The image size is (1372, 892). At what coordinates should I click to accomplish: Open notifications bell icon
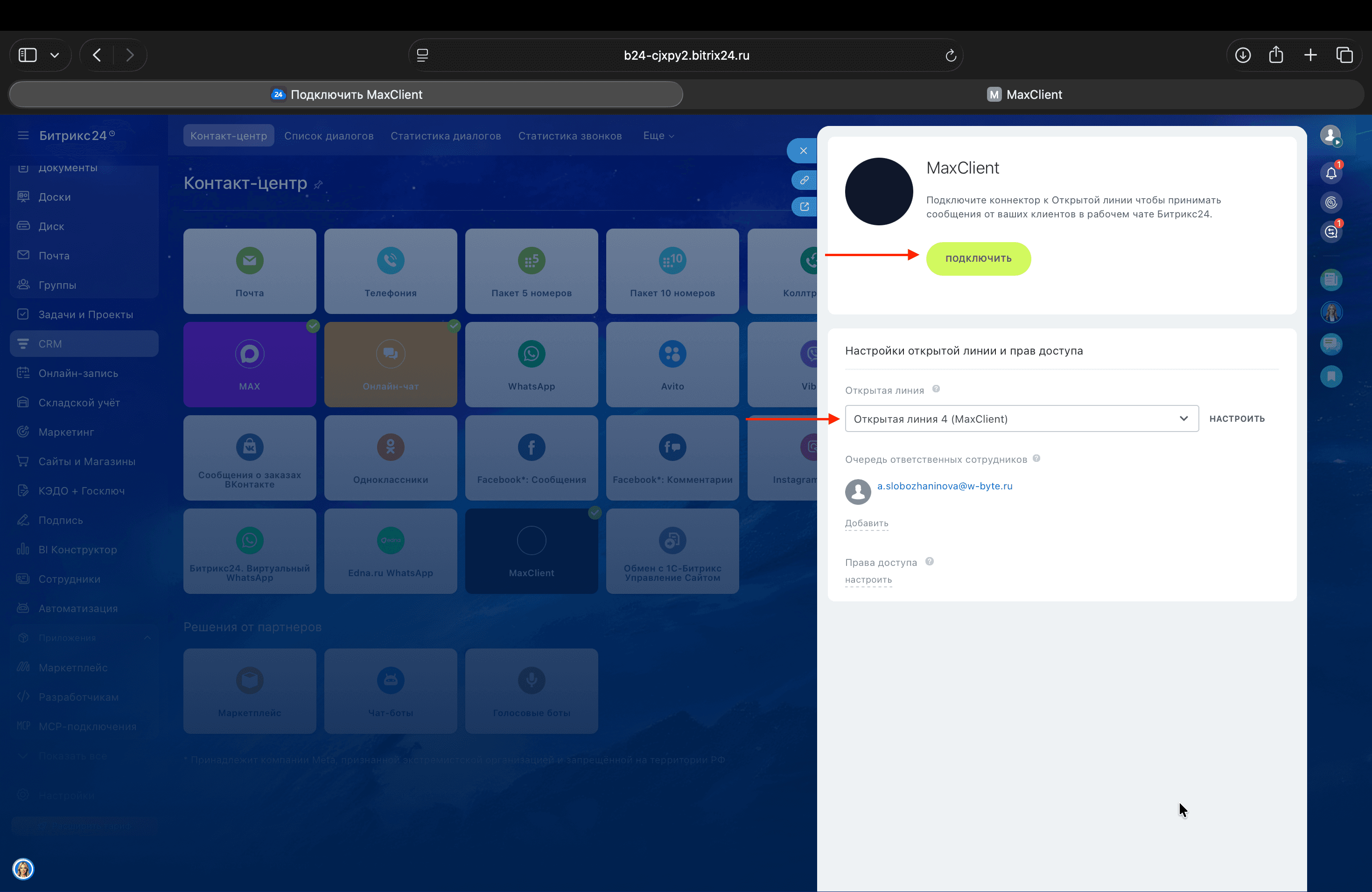tap(1331, 173)
